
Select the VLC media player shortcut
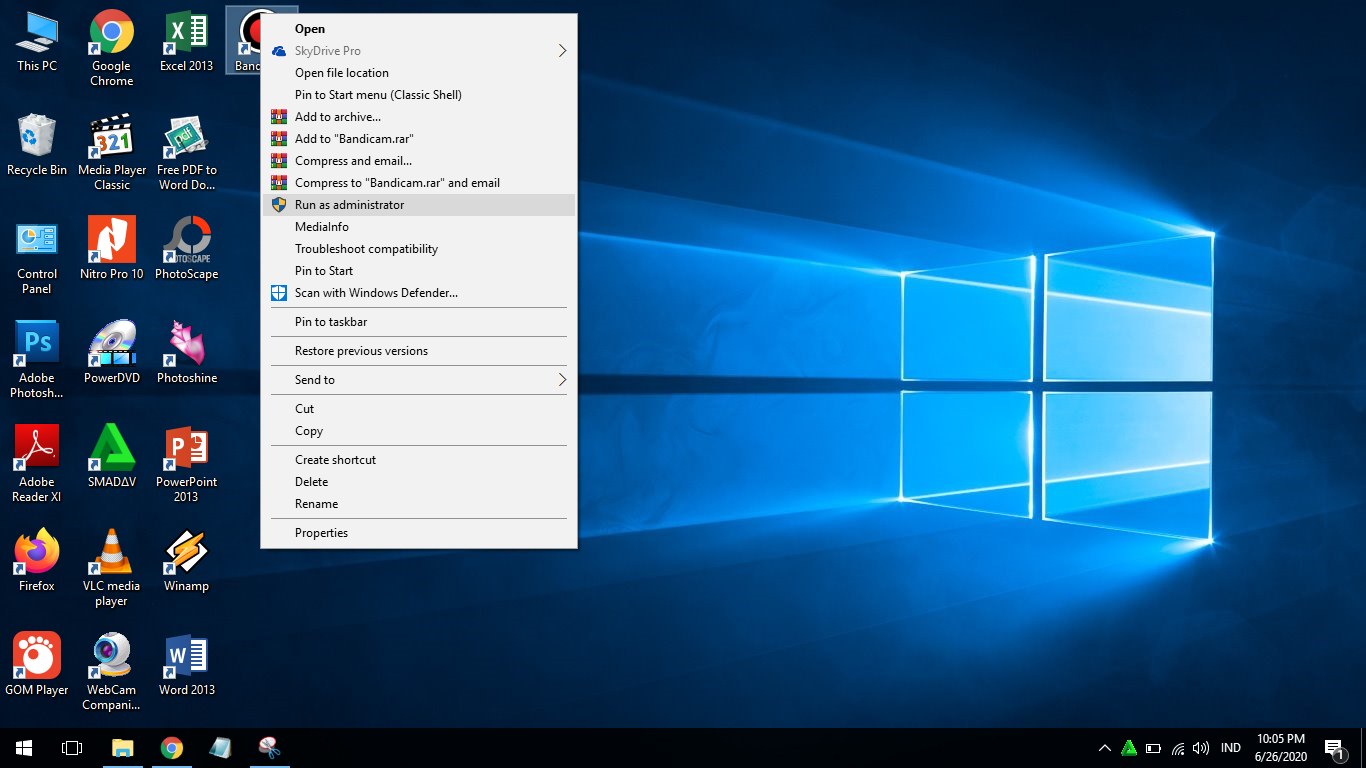[112, 568]
